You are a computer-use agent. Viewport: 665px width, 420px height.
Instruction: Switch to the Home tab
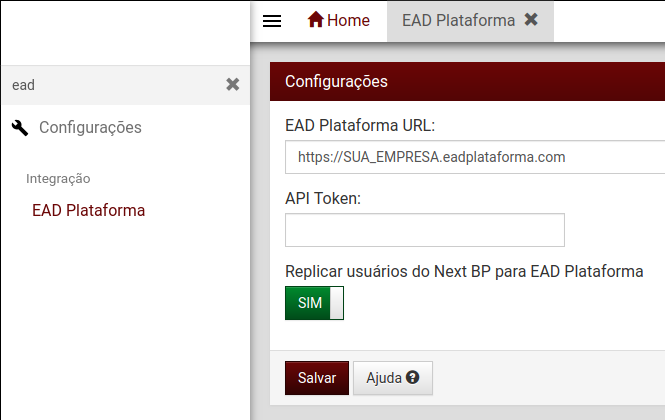(x=338, y=20)
